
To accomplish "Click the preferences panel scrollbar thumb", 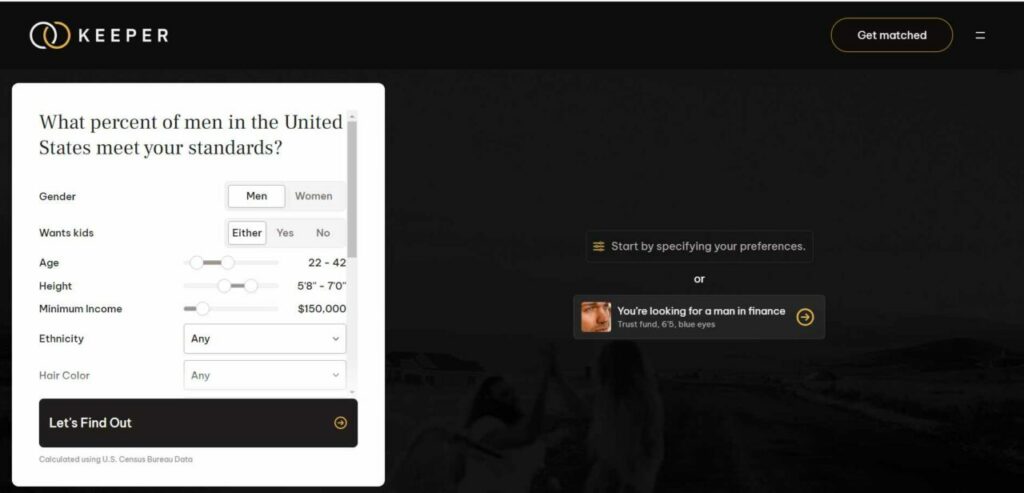I will point(353,189).
